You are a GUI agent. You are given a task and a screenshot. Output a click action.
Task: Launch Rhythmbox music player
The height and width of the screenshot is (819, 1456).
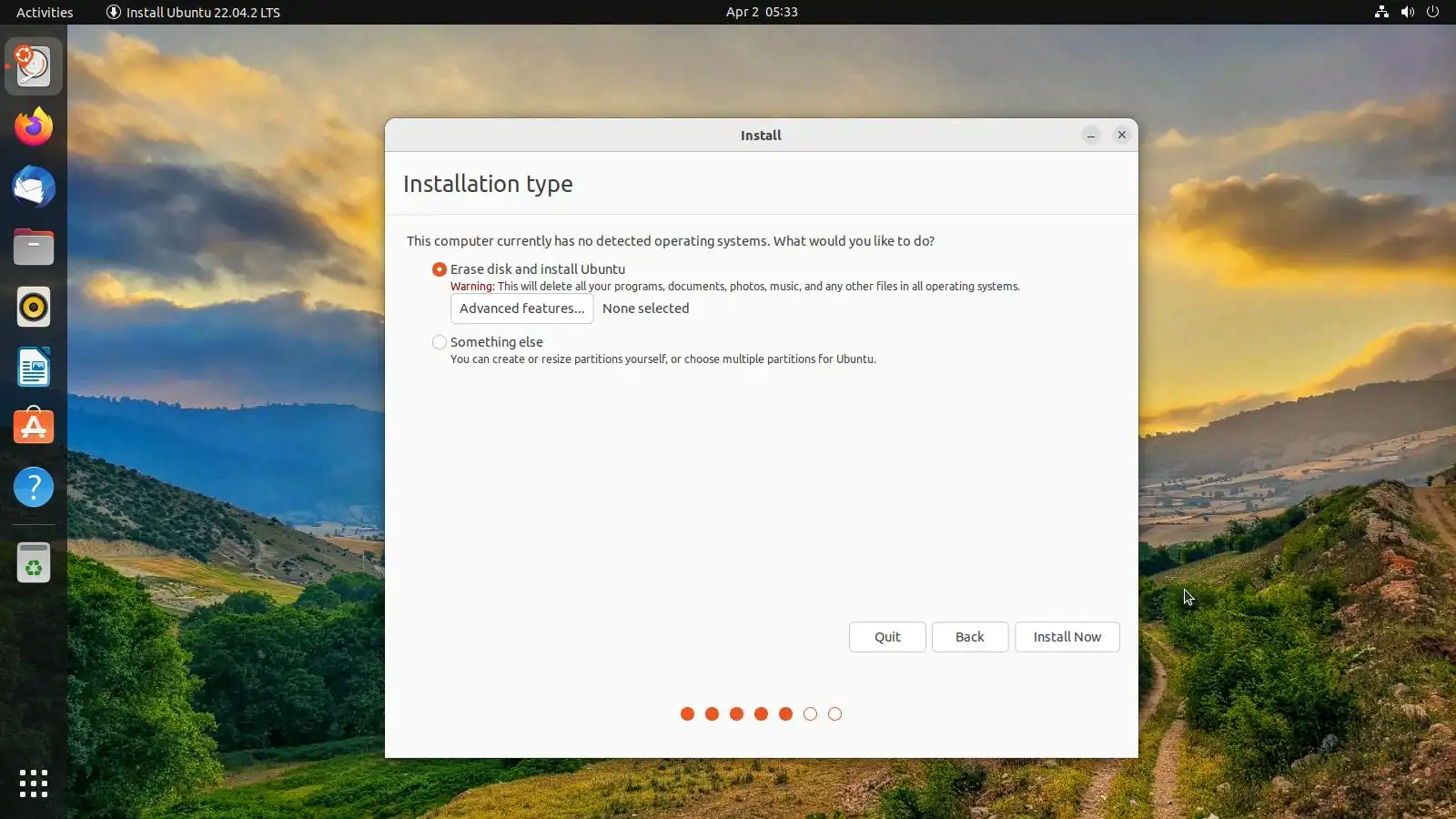[34, 307]
